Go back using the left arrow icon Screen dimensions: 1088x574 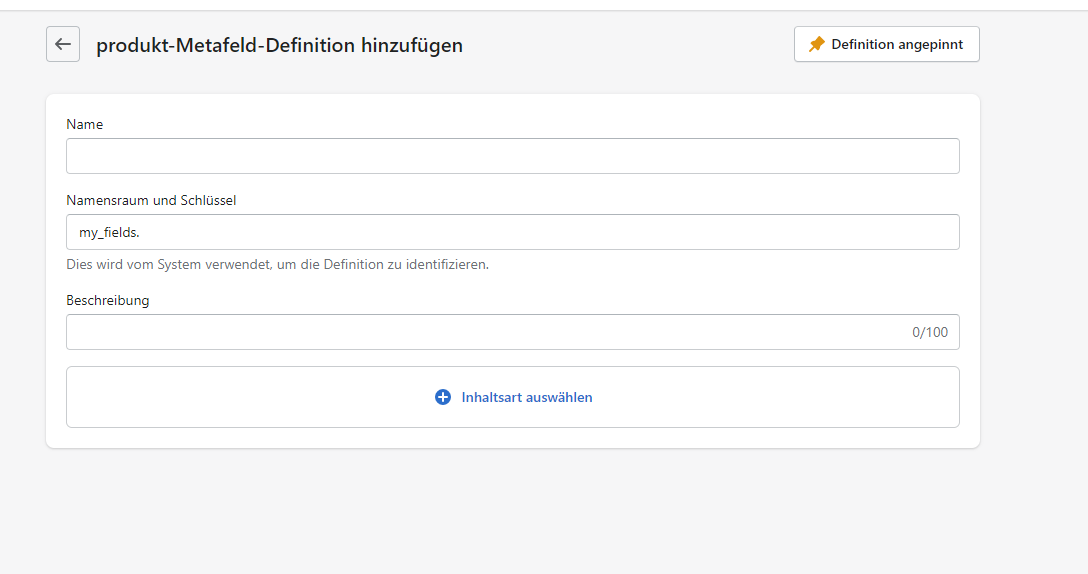63,44
